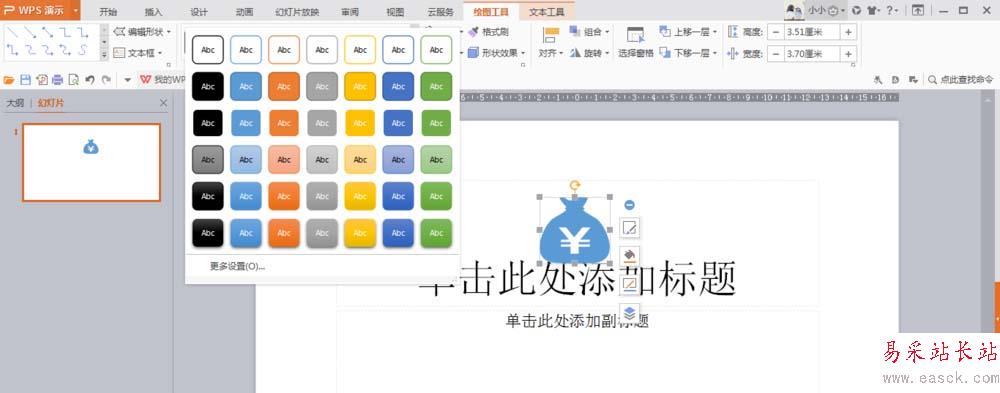Viewport: 1000px width, 393px height.
Task: Click the print preview icon
Action: pyautogui.click(x=74, y=80)
